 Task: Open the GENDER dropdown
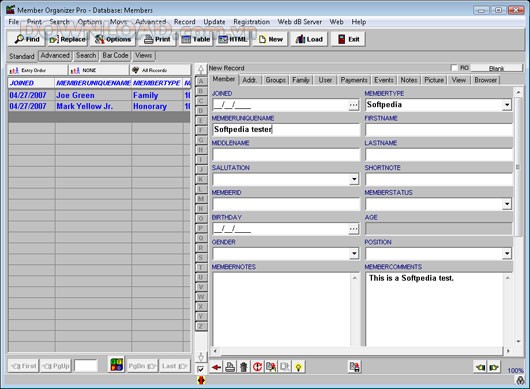point(354,253)
